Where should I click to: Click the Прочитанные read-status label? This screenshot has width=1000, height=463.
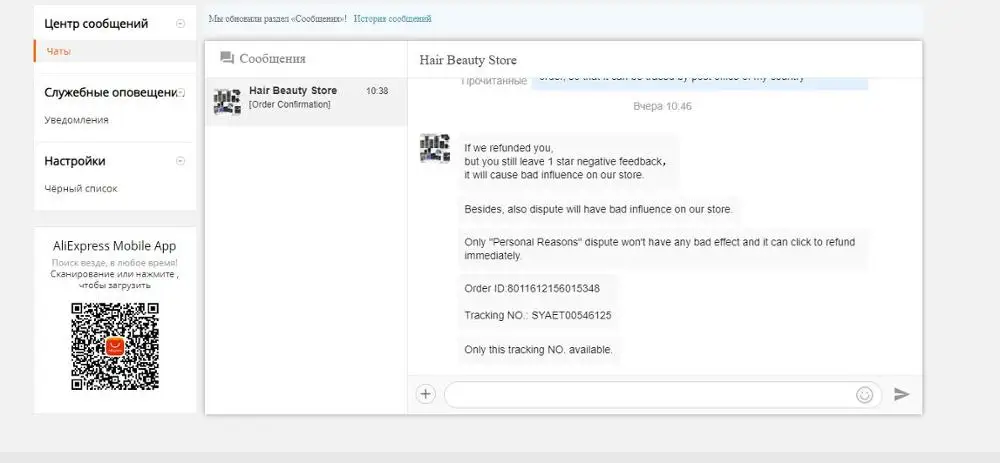click(494, 81)
